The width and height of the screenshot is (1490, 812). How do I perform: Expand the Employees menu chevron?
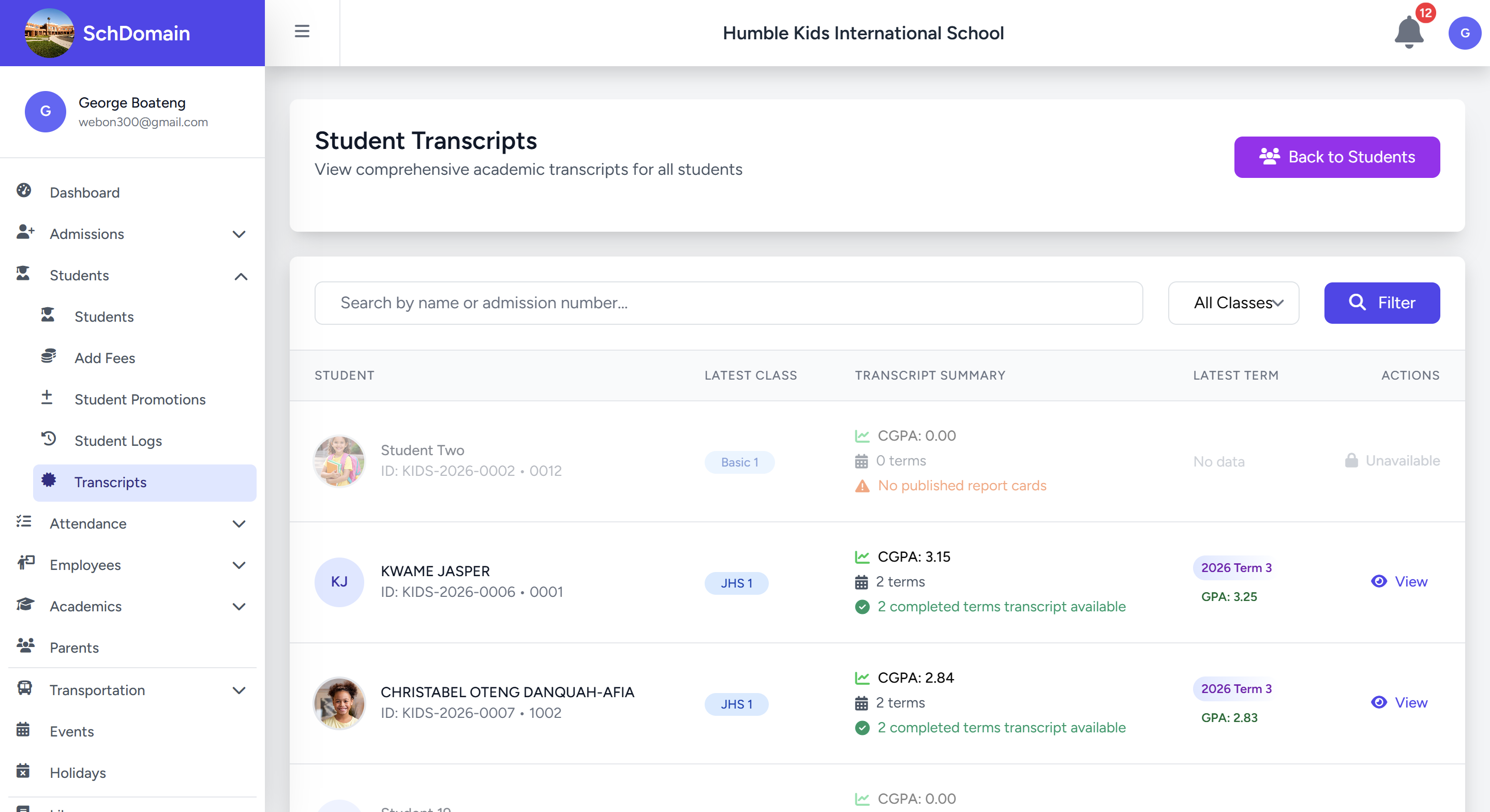point(239,565)
